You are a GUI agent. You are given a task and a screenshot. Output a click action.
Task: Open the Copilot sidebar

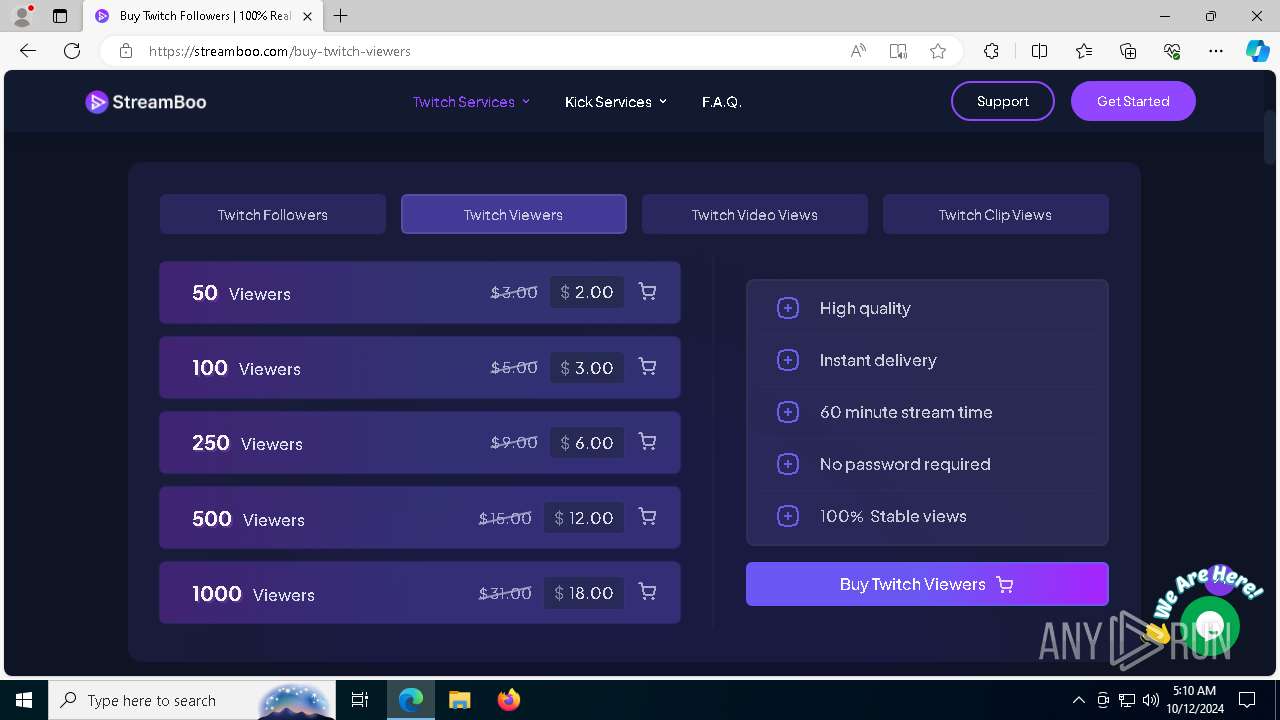(1257, 51)
